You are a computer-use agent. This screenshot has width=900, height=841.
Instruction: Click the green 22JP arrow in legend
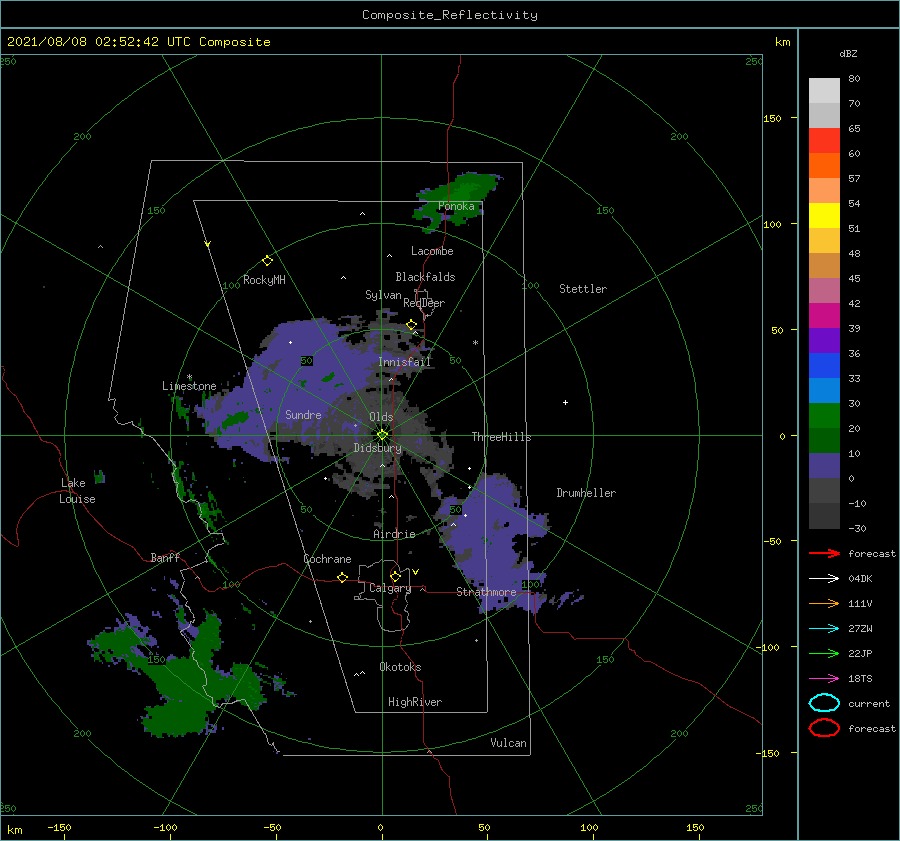tap(824, 653)
